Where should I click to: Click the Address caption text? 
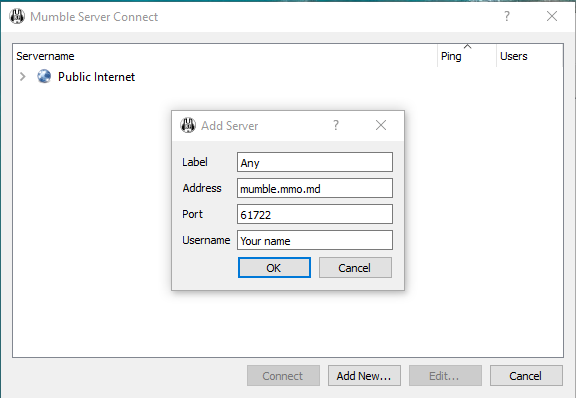[x=202, y=188]
